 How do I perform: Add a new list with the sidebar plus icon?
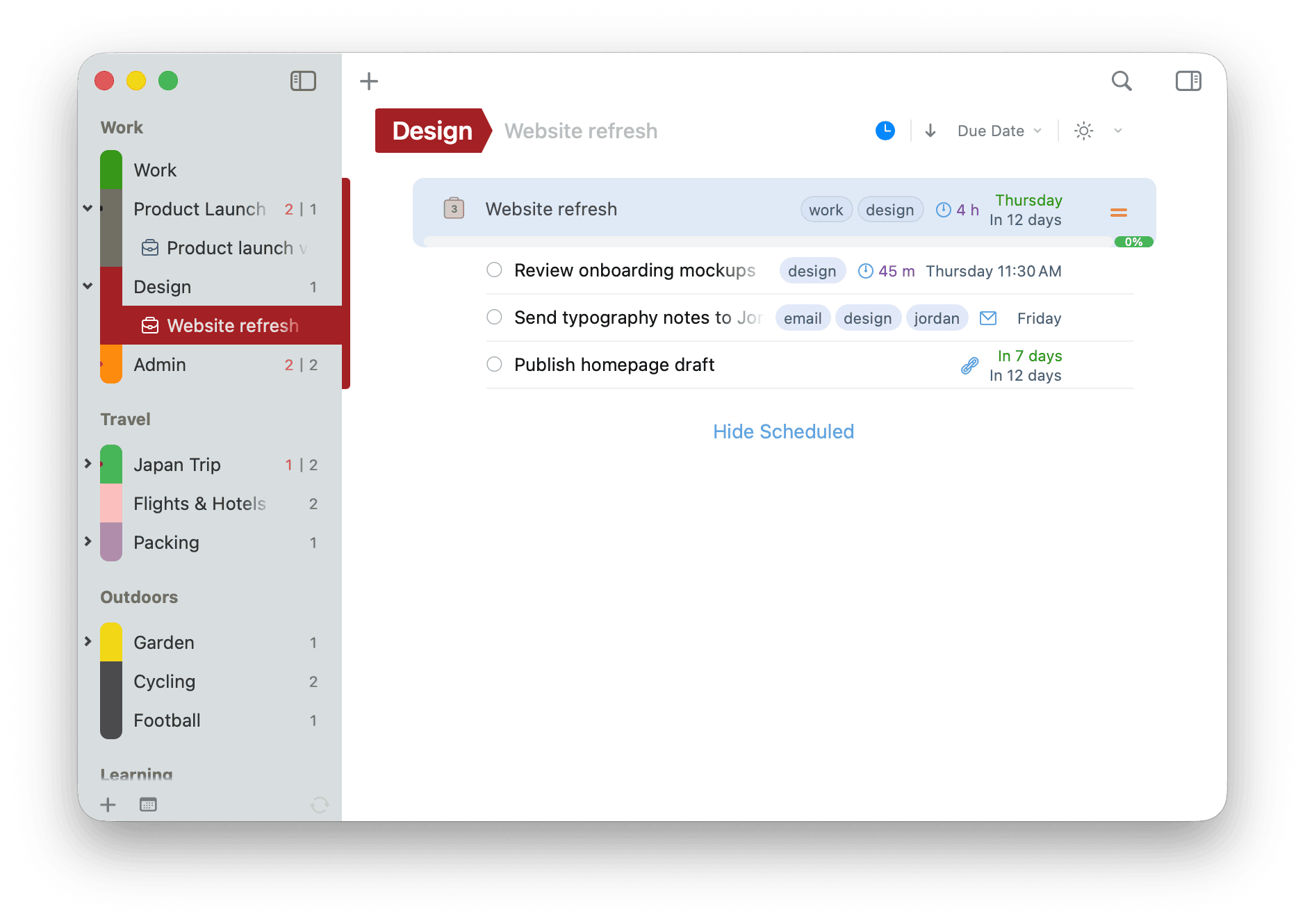[108, 805]
